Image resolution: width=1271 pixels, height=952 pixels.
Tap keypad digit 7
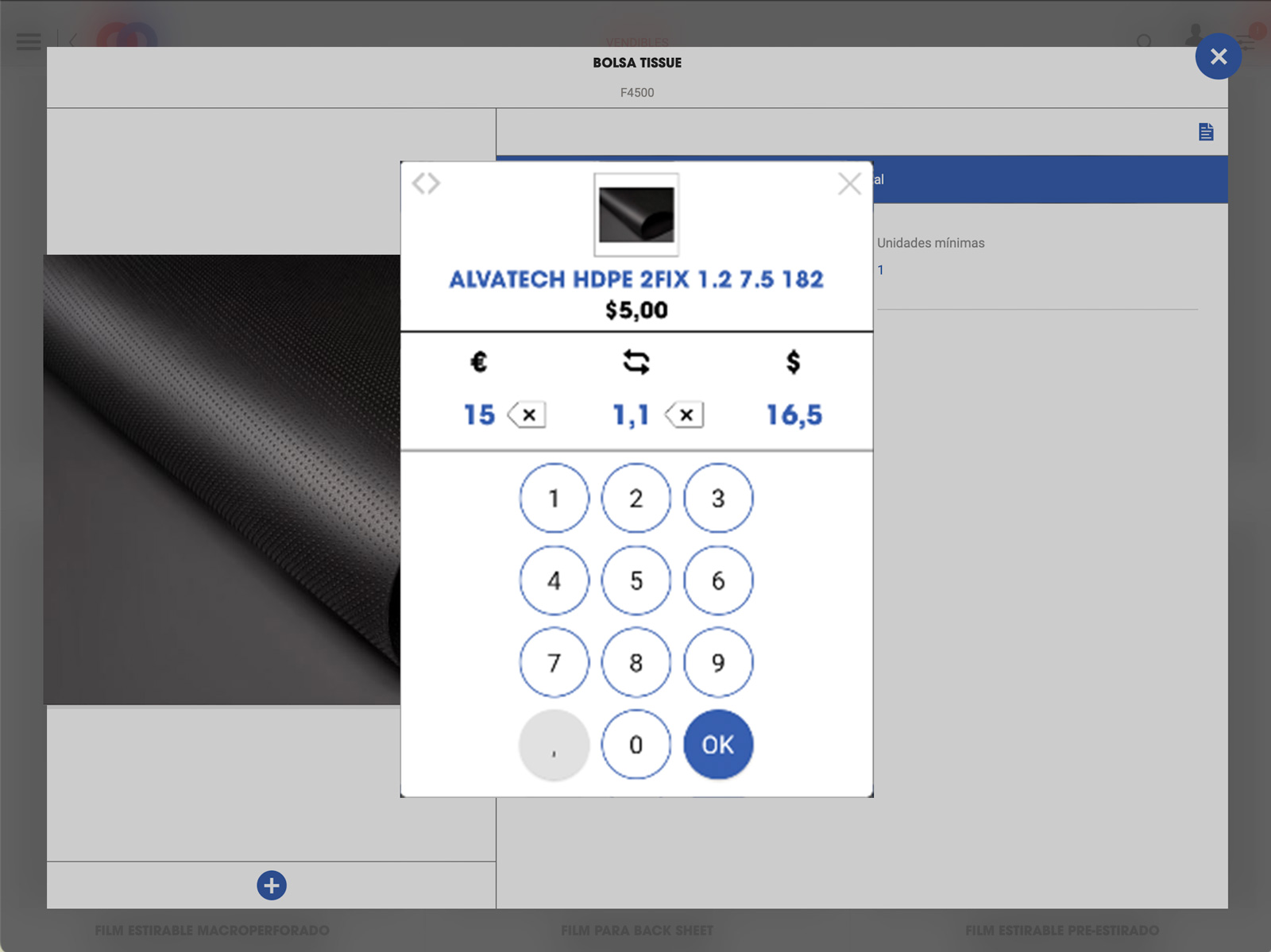pos(554,662)
